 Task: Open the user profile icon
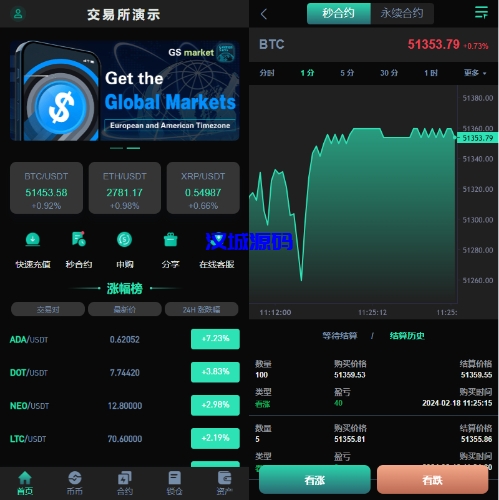pyautogui.click(x=18, y=14)
